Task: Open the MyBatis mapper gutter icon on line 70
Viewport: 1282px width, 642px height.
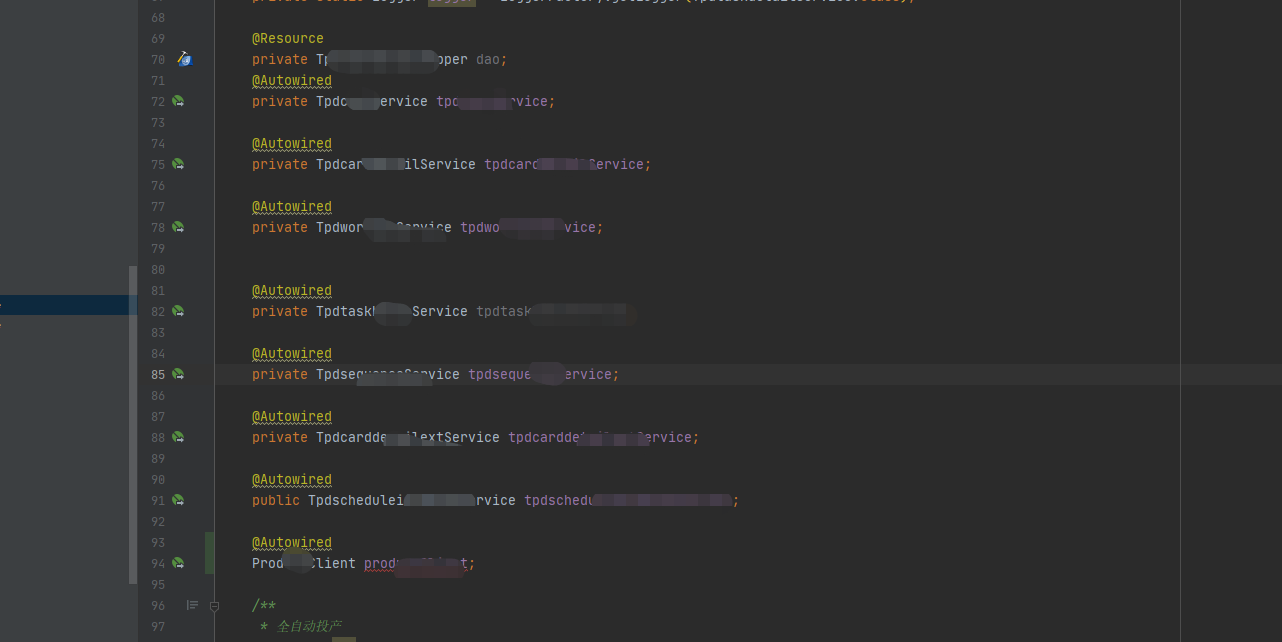Action: (x=184, y=59)
